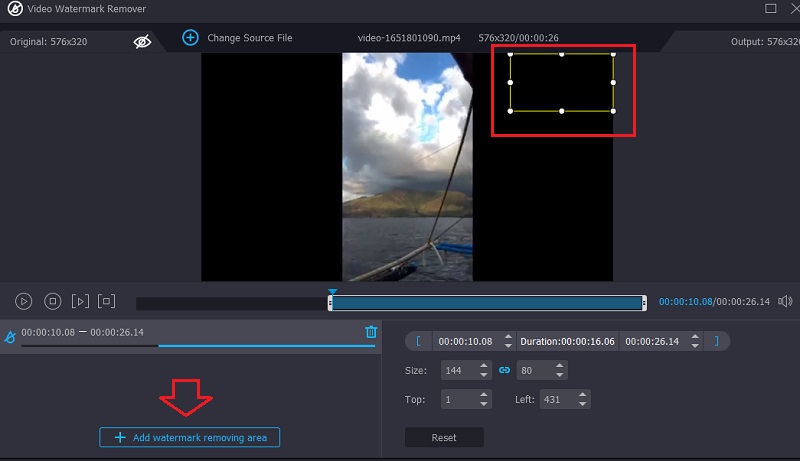The height and width of the screenshot is (461, 800).
Task: Click the Reset button
Action: (x=444, y=437)
